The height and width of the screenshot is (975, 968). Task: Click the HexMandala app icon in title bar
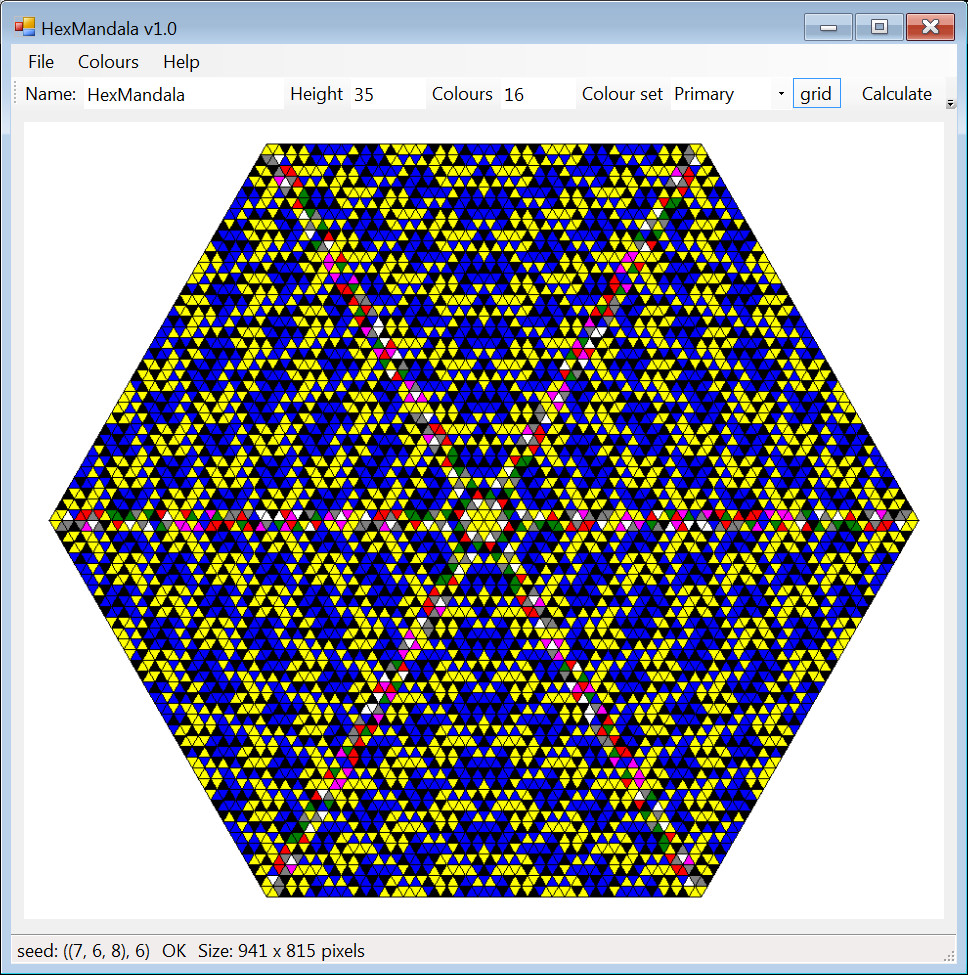(x=25, y=27)
